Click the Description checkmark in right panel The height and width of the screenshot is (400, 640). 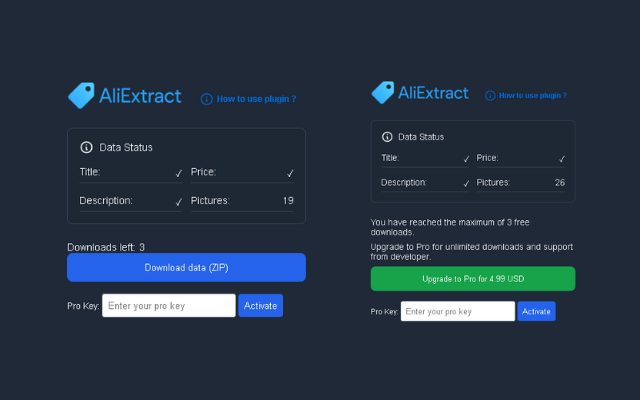point(466,184)
